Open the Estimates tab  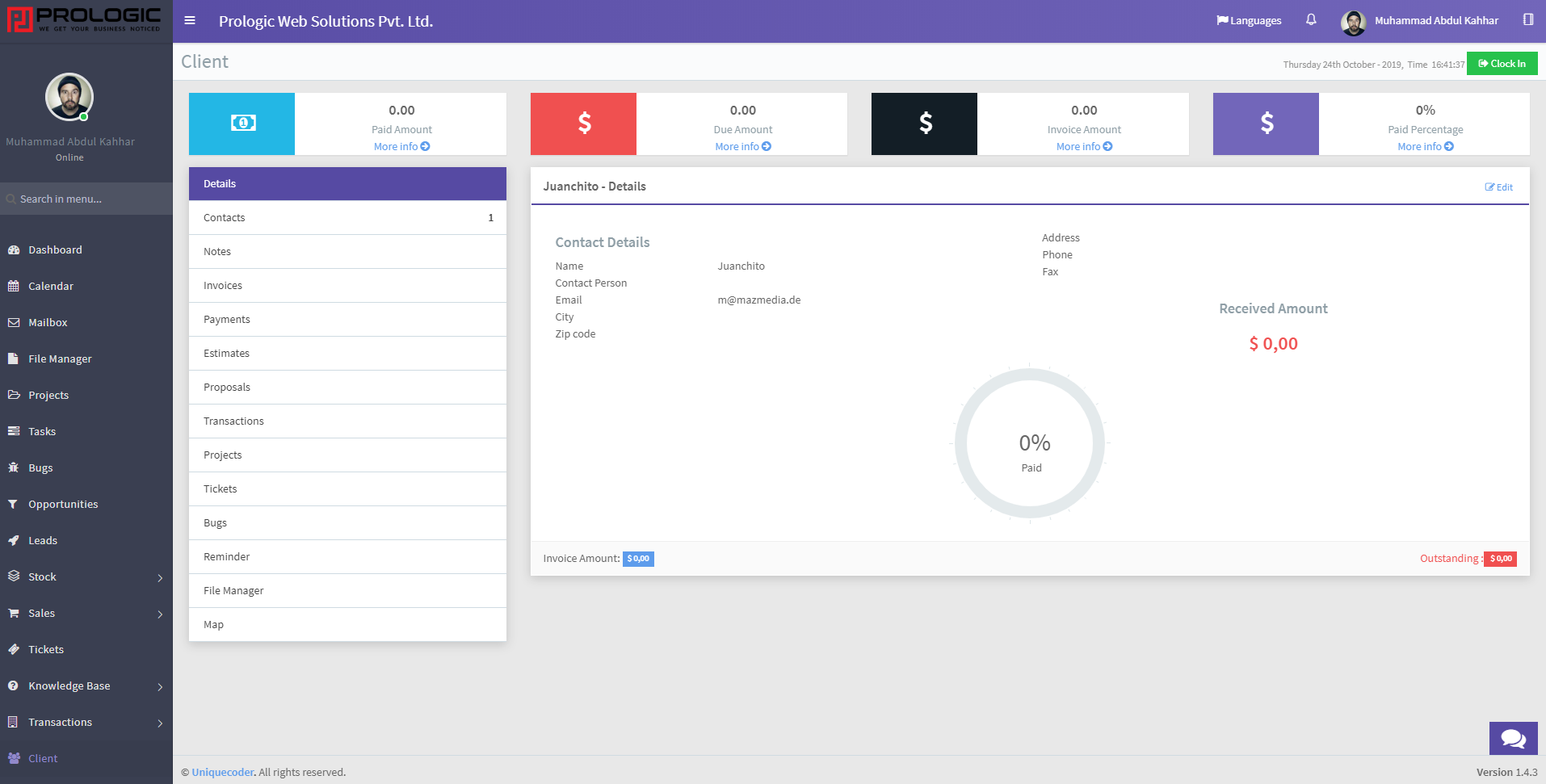[x=347, y=354]
